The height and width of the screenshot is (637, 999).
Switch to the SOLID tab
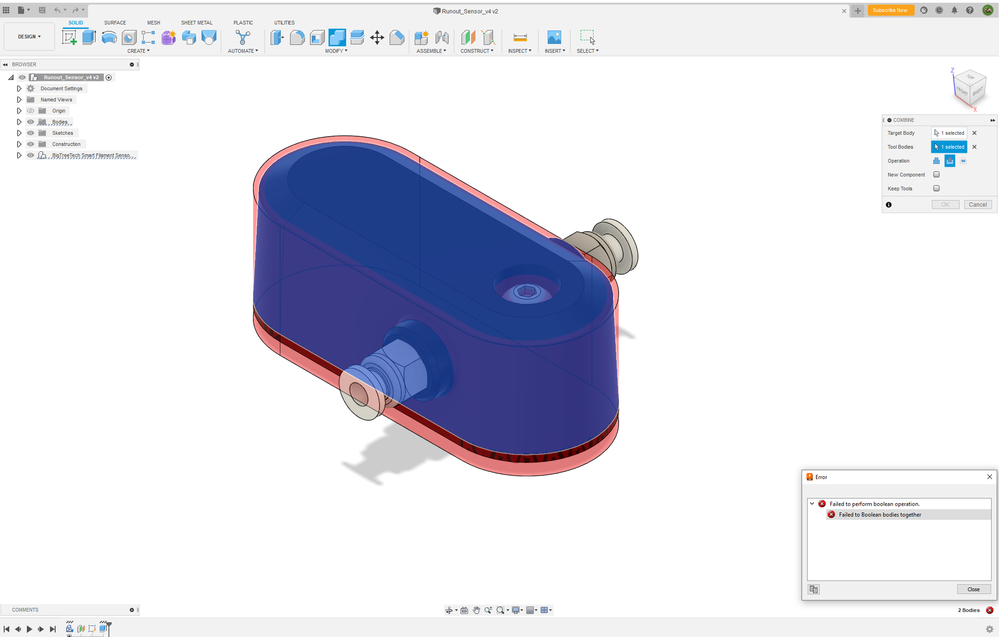(76, 22)
